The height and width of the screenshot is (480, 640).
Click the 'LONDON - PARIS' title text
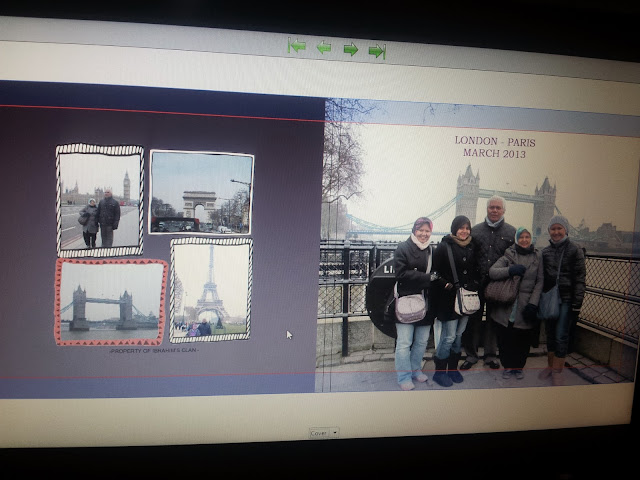point(495,142)
